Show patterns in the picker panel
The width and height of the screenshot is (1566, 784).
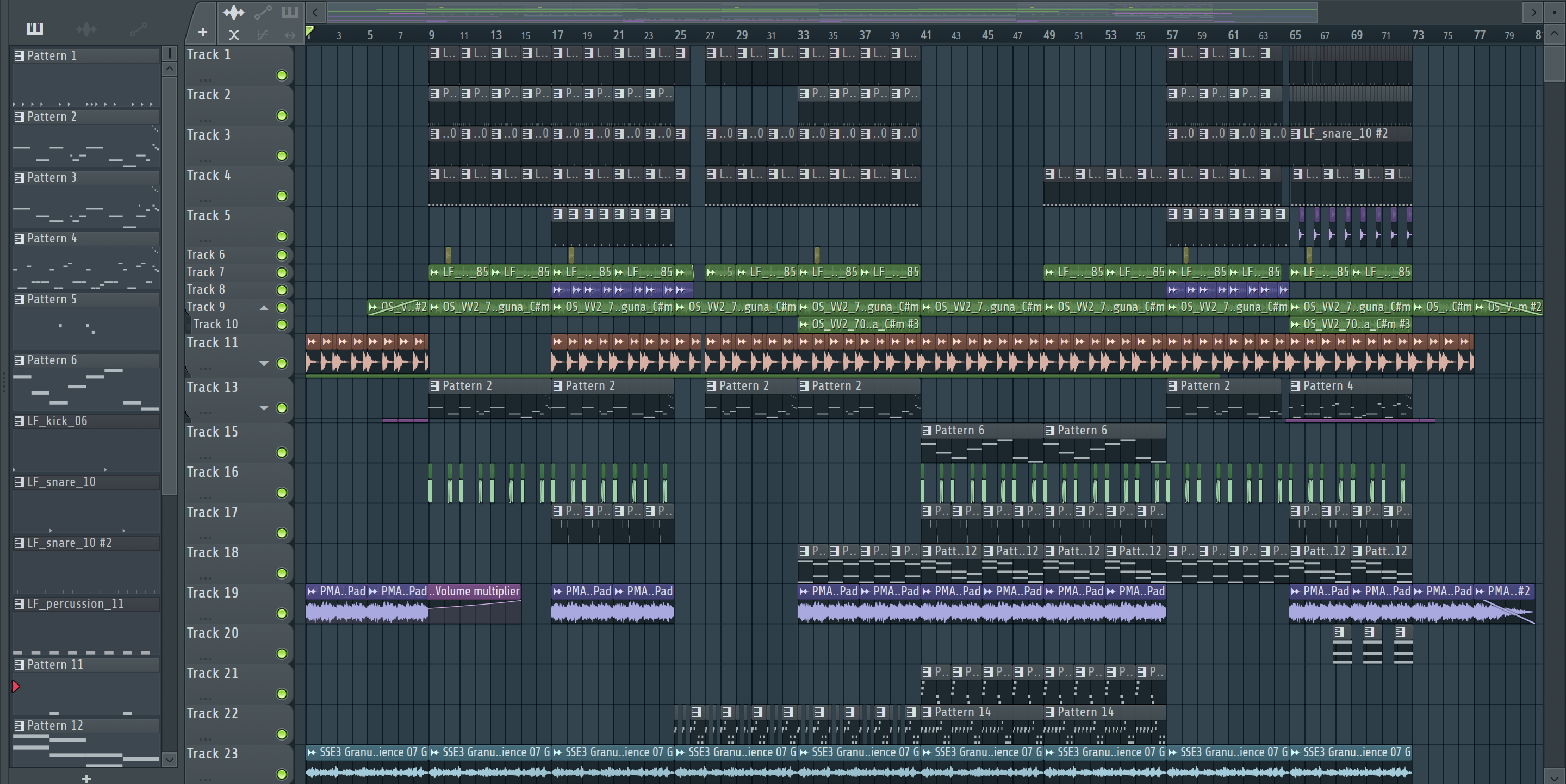[x=35, y=29]
